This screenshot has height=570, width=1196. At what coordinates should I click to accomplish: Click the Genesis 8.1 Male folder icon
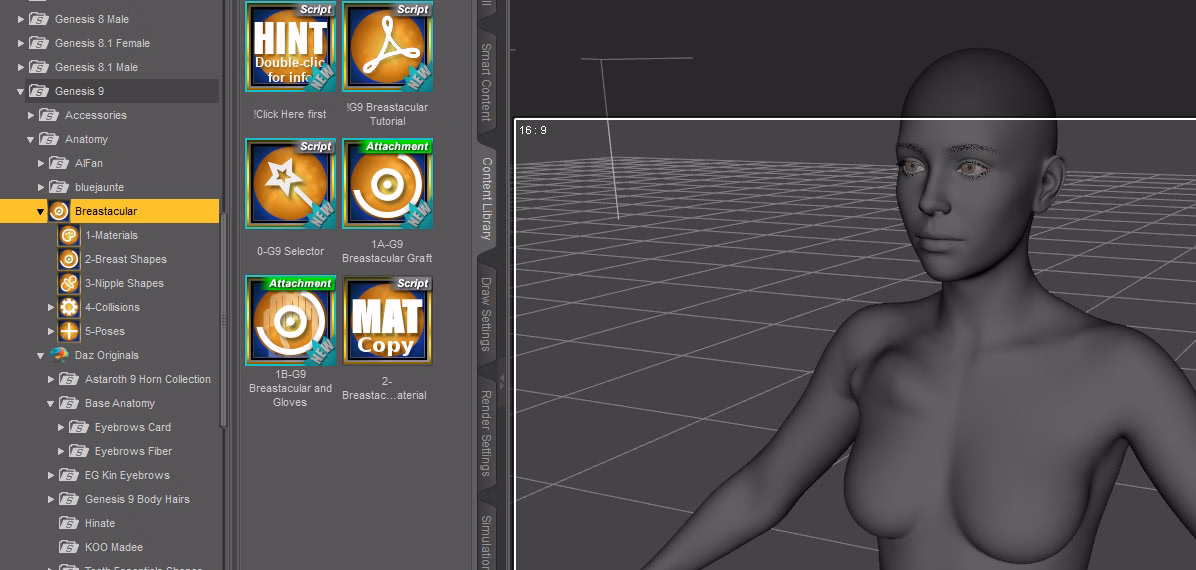click(39, 67)
